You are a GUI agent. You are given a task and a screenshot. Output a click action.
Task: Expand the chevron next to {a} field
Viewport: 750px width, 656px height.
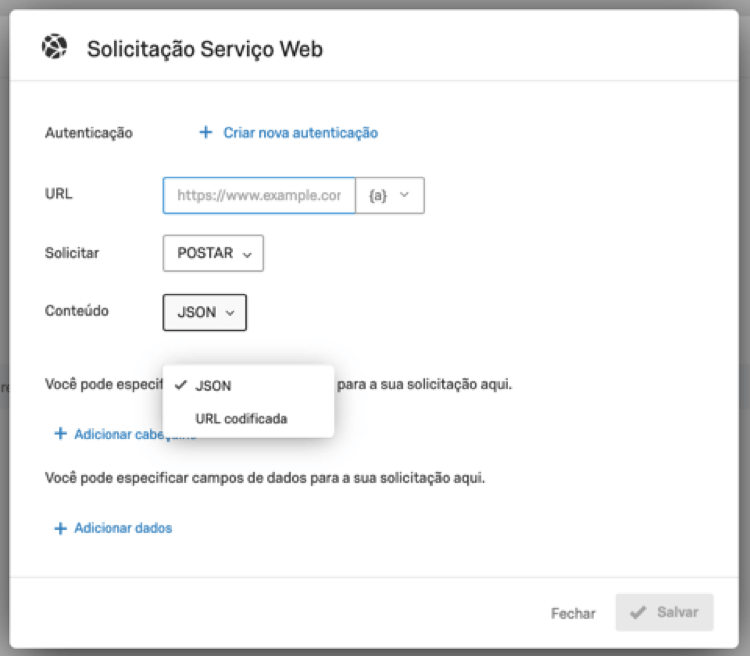404,196
